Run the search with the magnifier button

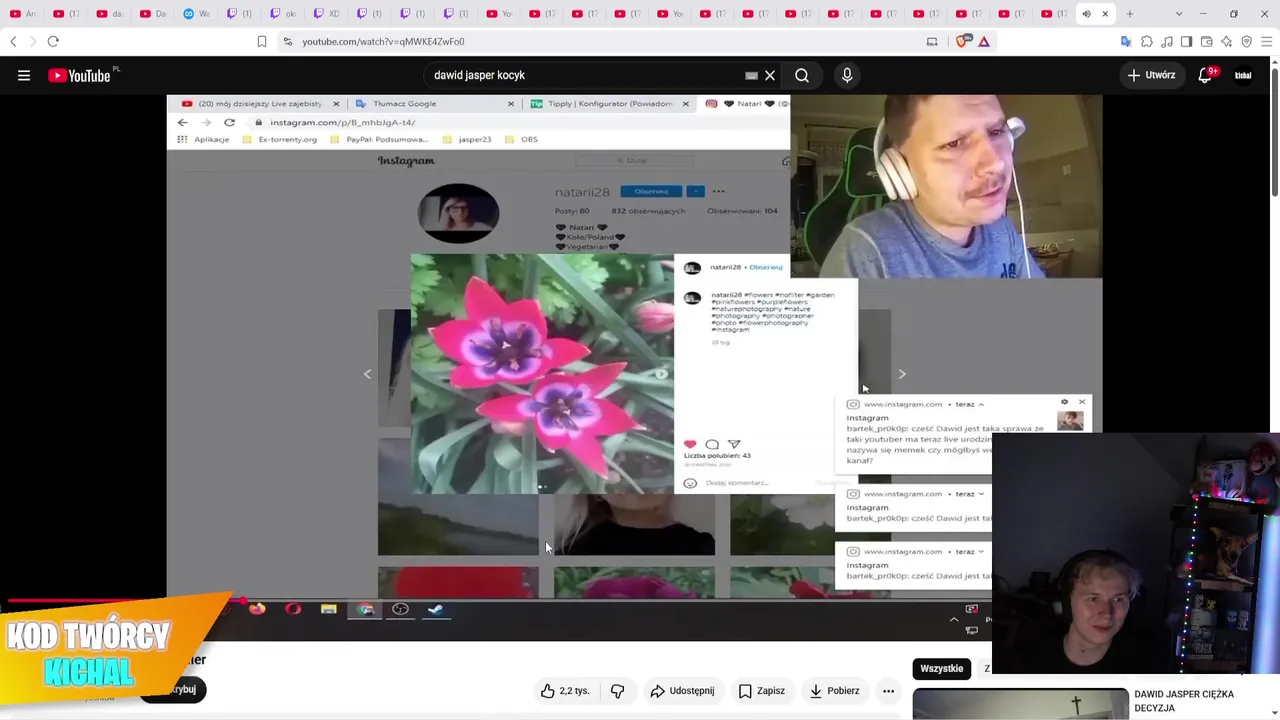pos(802,75)
